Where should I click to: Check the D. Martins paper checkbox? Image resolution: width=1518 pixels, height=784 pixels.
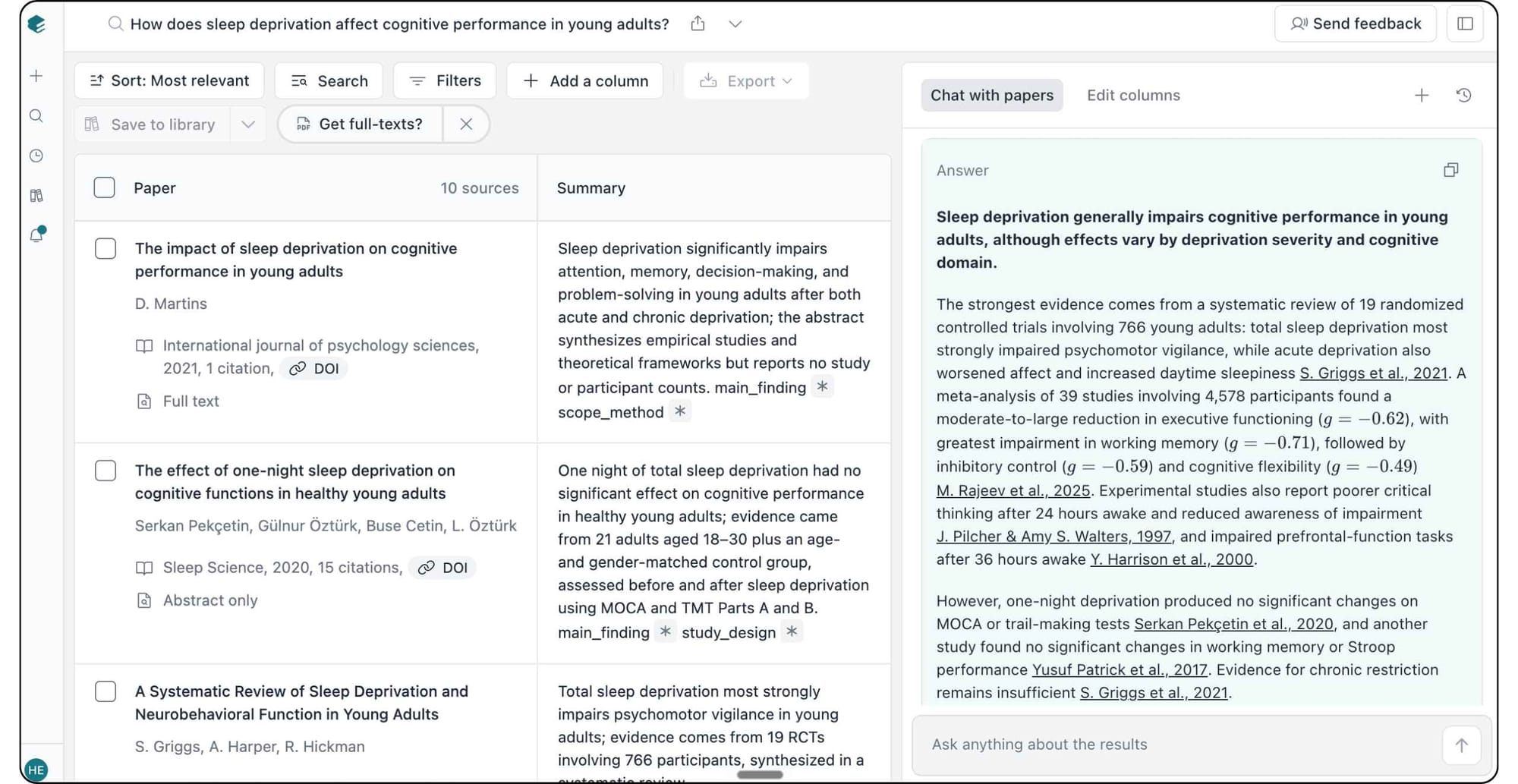click(x=106, y=248)
